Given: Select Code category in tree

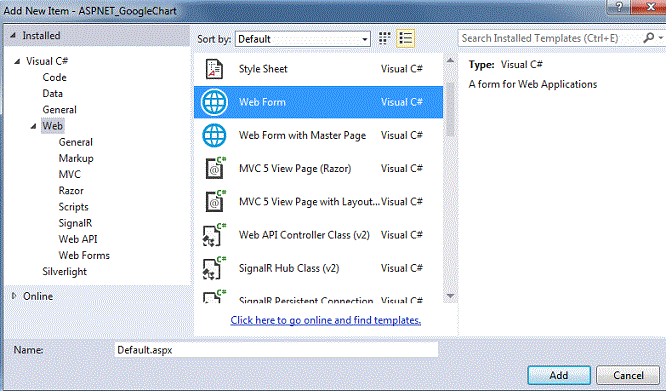Looking at the screenshot, I should click(54, 77).
